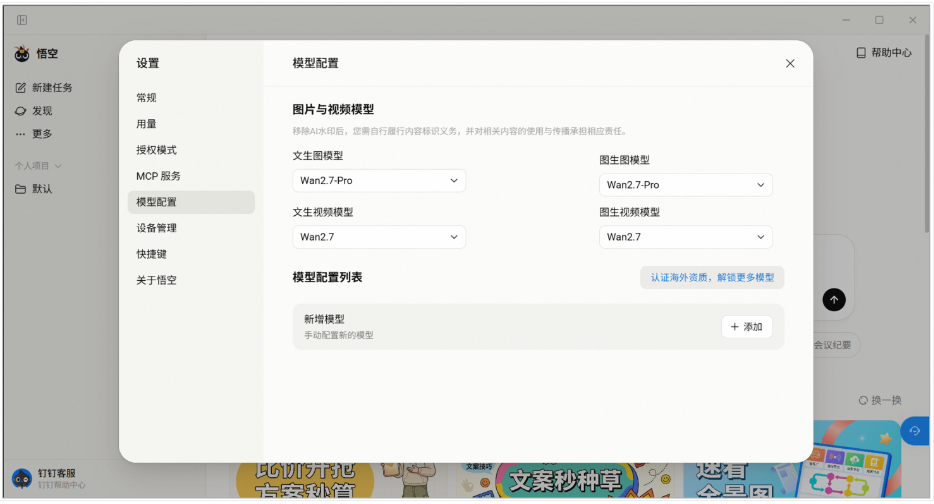Click the 发现 planet icon

point(20,111)
